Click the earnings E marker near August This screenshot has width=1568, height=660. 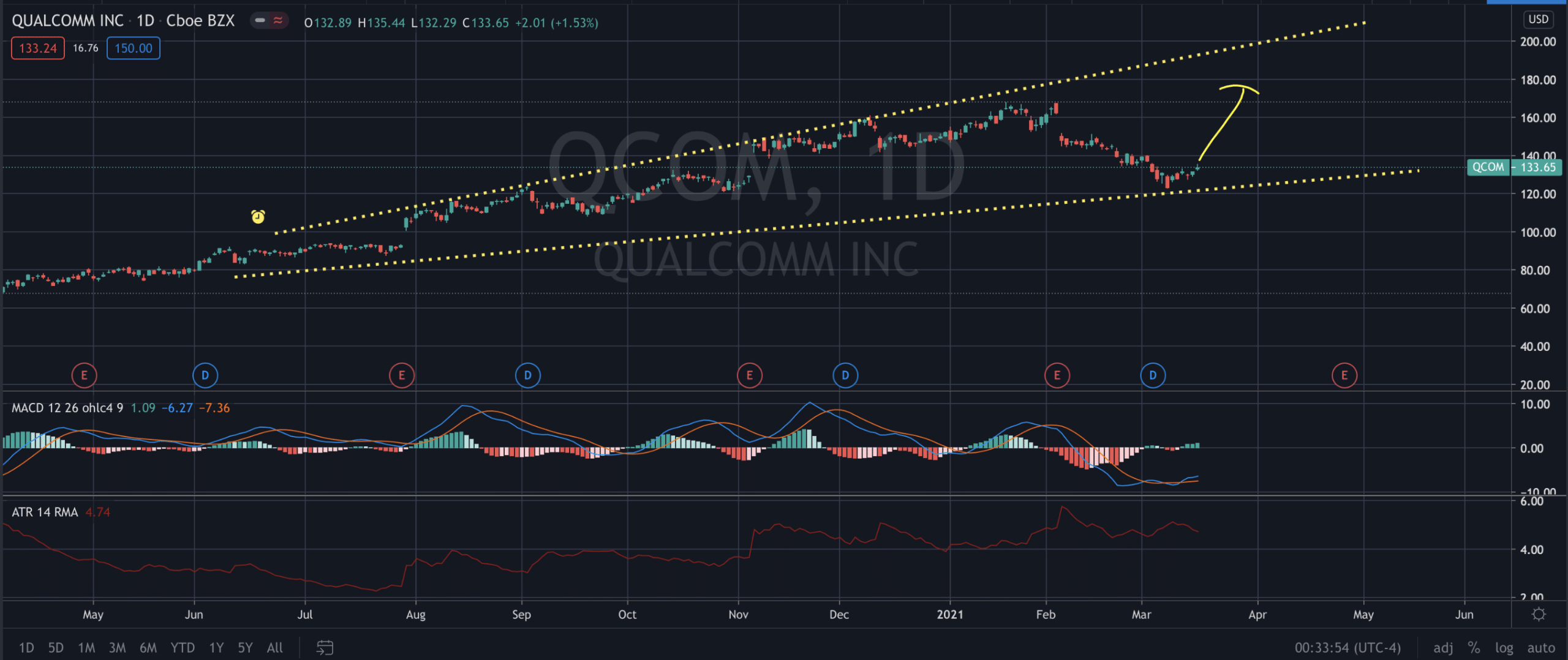(x=402, y=375)
